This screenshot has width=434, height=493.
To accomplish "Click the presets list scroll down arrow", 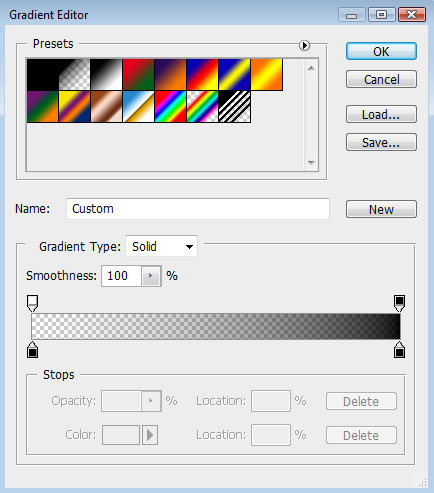I will (x=311, y=163).
